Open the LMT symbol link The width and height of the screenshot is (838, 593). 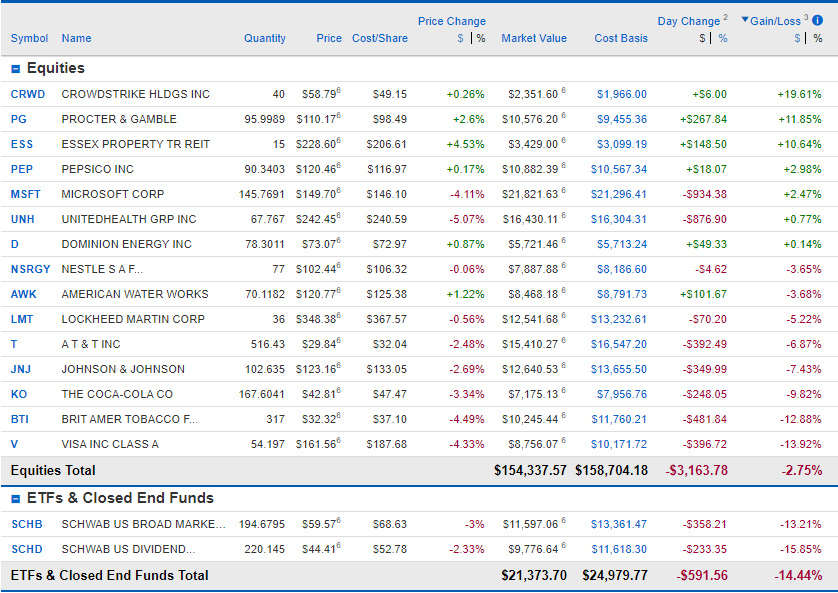[x=22, y=319]
